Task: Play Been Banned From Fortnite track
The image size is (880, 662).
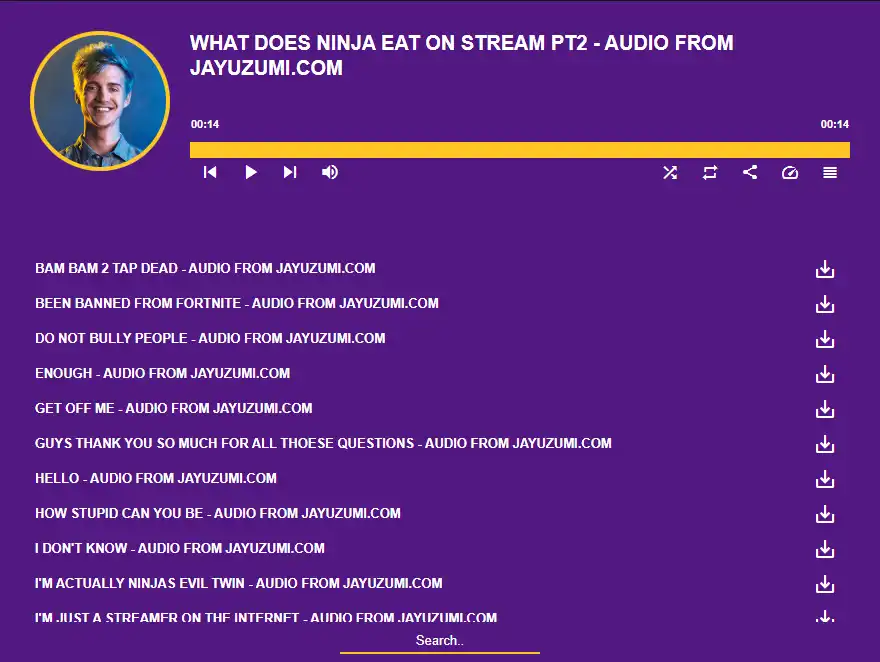Action: pyautogui.click(x=237, y=303)
